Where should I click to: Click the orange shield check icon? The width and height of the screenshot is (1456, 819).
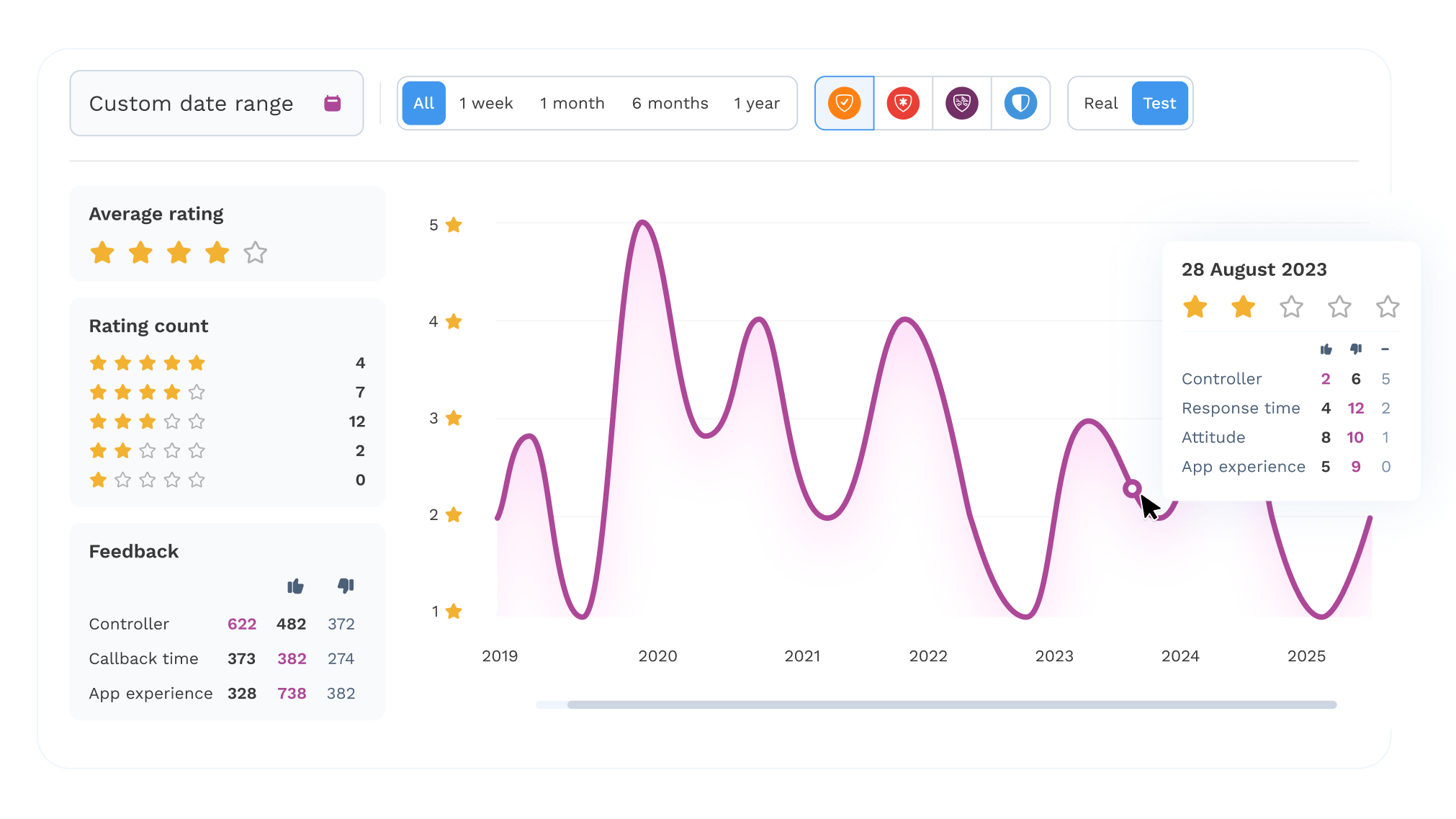click(844, 103)
